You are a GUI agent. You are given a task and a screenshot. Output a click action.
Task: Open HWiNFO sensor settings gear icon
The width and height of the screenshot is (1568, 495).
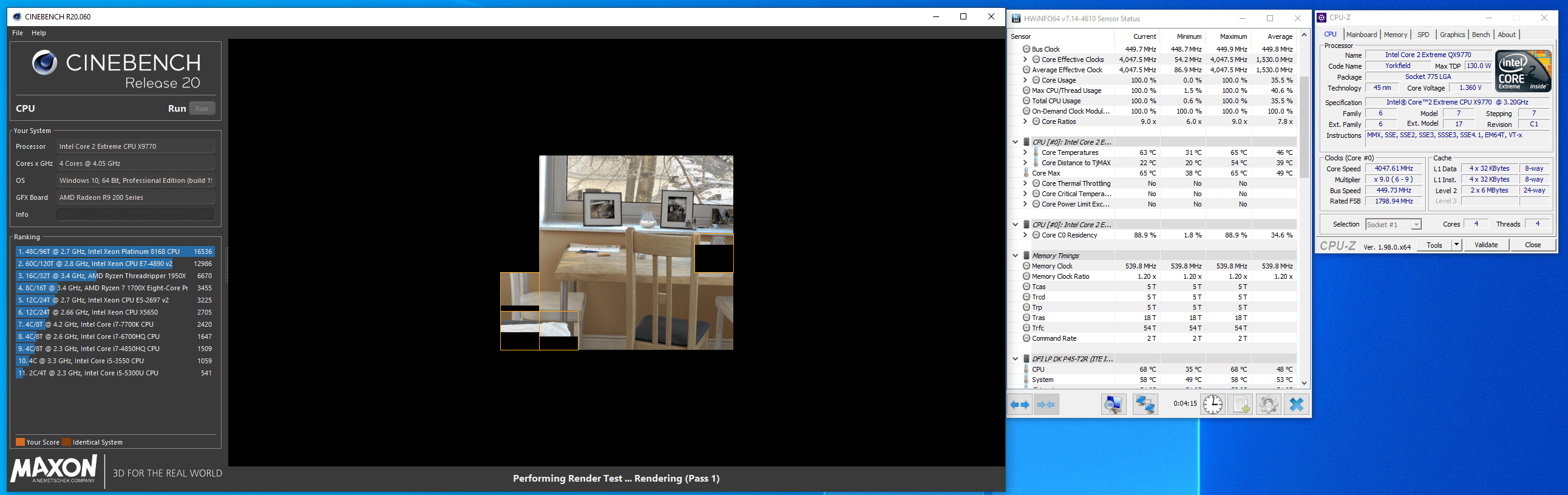point(1269,405)
